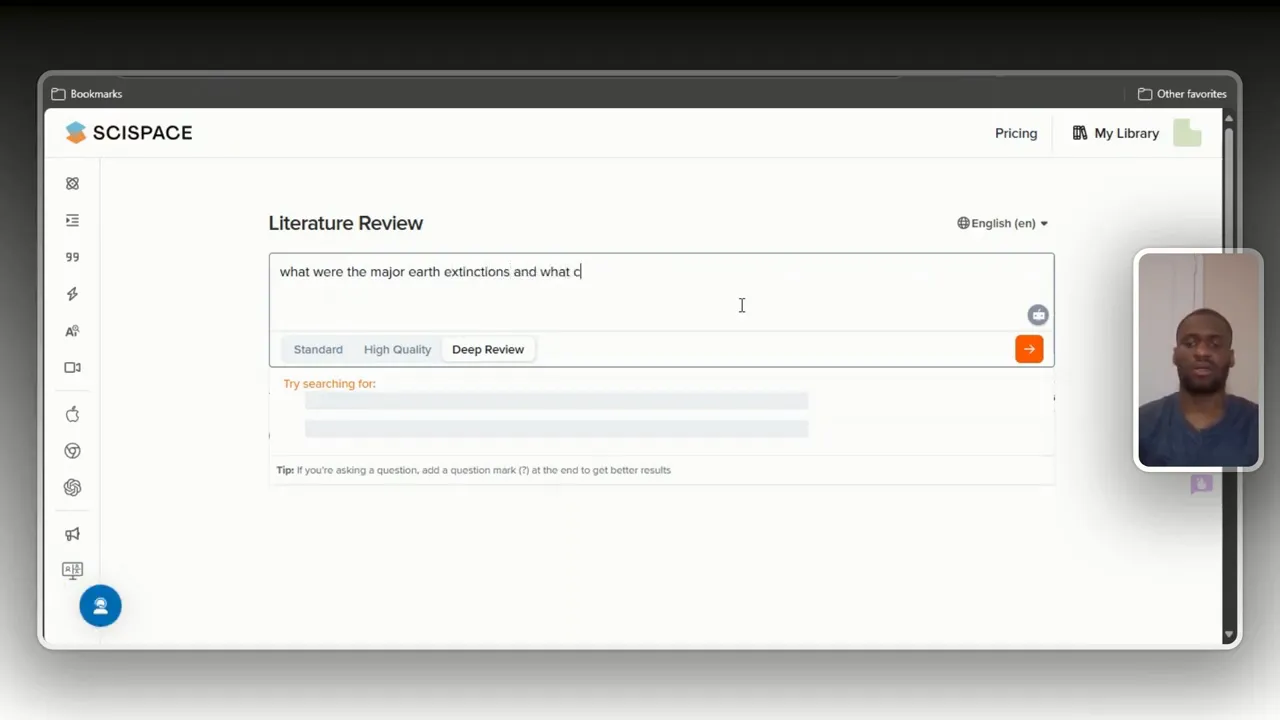
Task: Switch to High Quality mode
Action: 397,349
